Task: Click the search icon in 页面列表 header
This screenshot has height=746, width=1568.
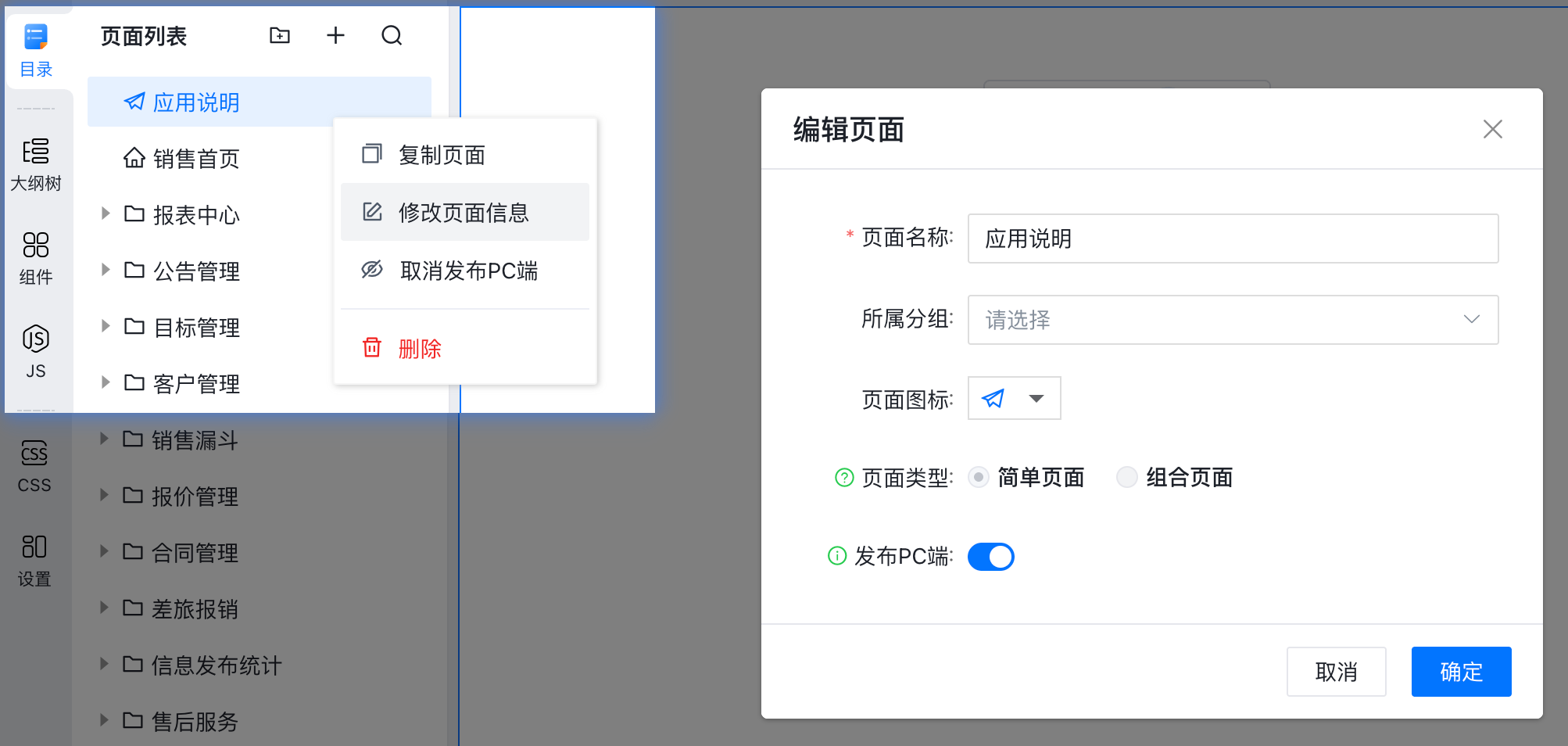Action: click(x=392, y=35)
